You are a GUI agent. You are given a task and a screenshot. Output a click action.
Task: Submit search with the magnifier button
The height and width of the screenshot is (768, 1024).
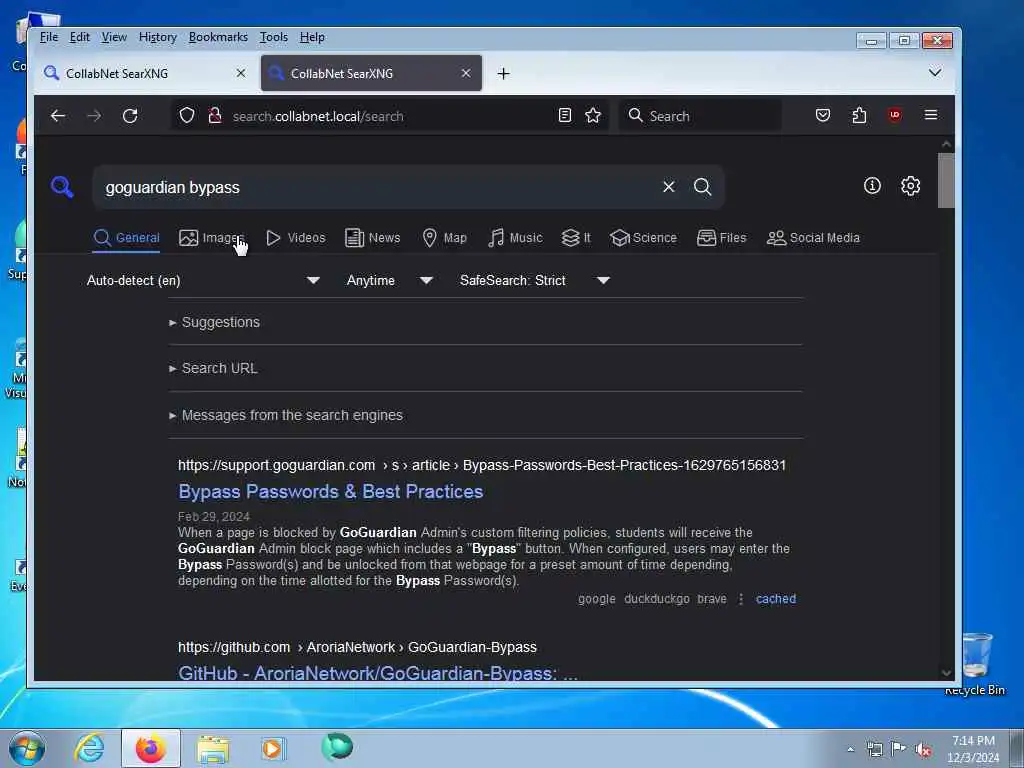click(703, 187)
